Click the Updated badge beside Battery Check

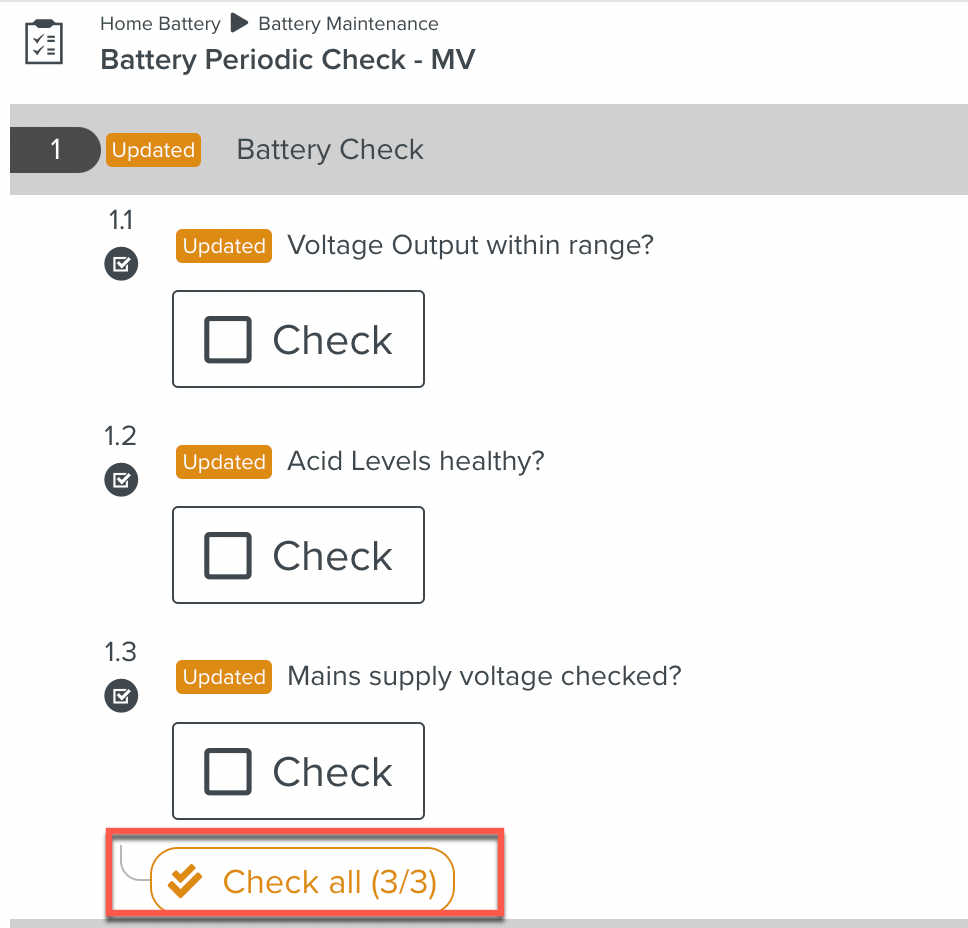(153, 150)
